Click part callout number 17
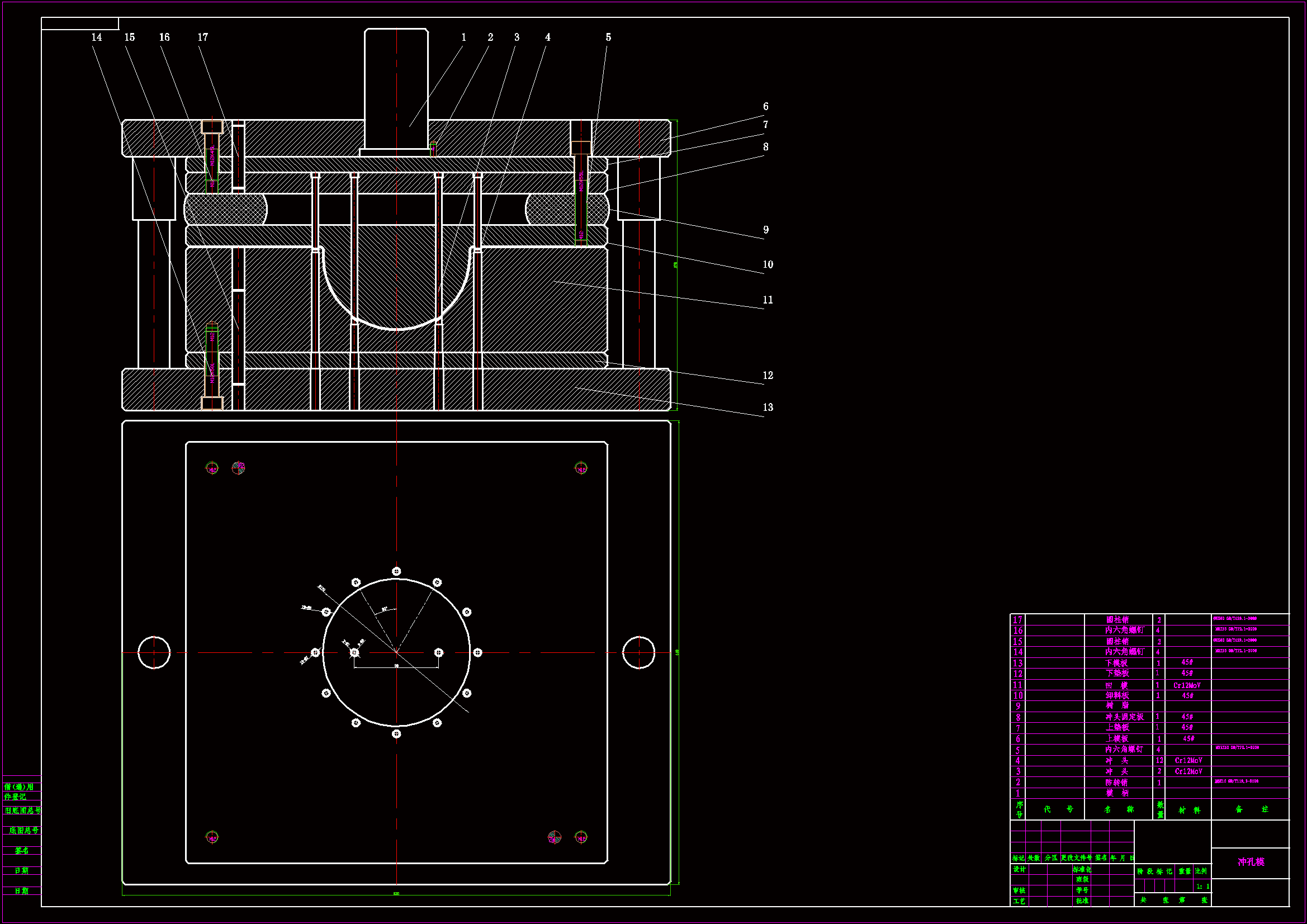 coord(203,37)
